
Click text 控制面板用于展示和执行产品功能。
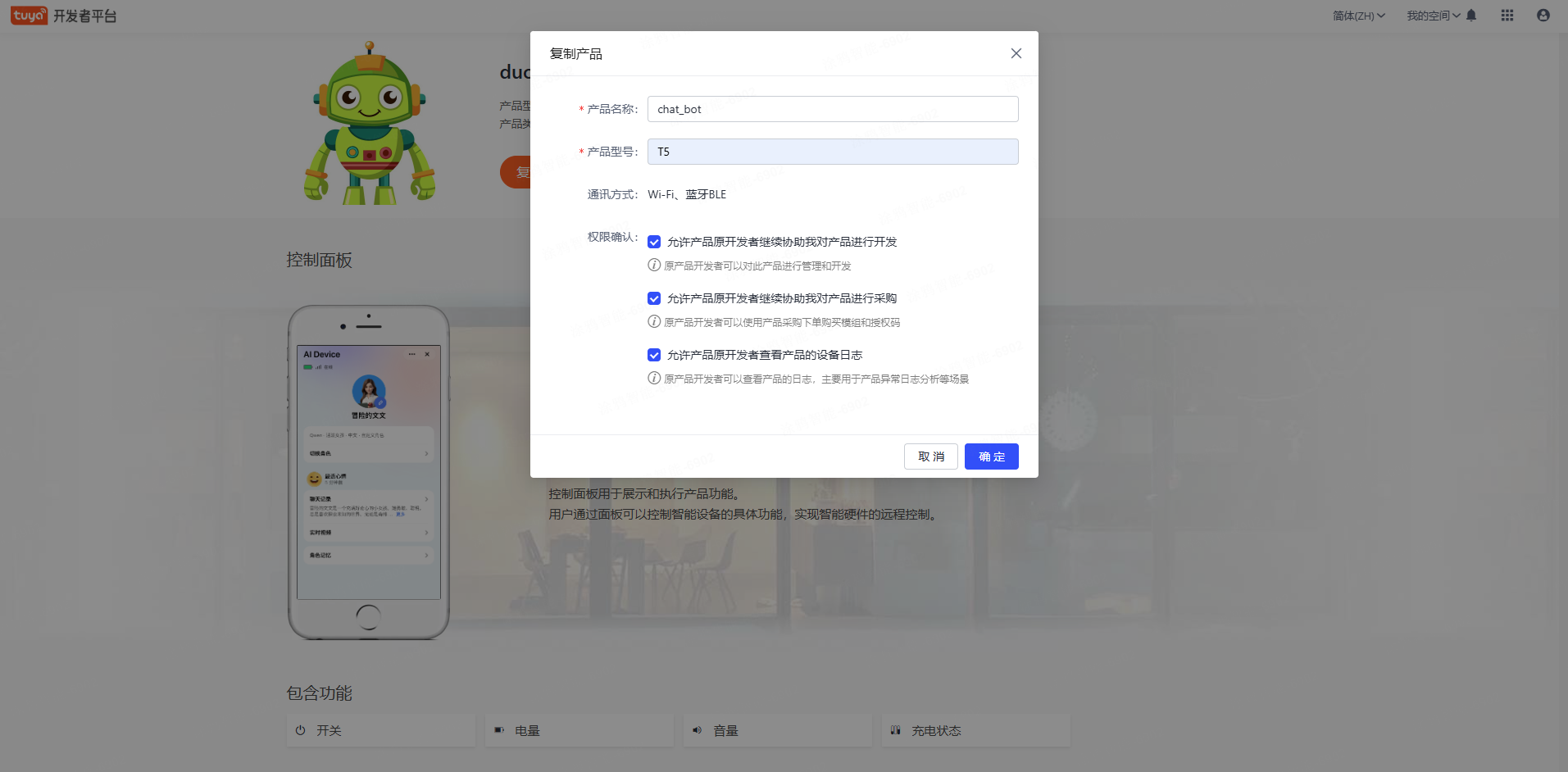click(x=647, y=493)
